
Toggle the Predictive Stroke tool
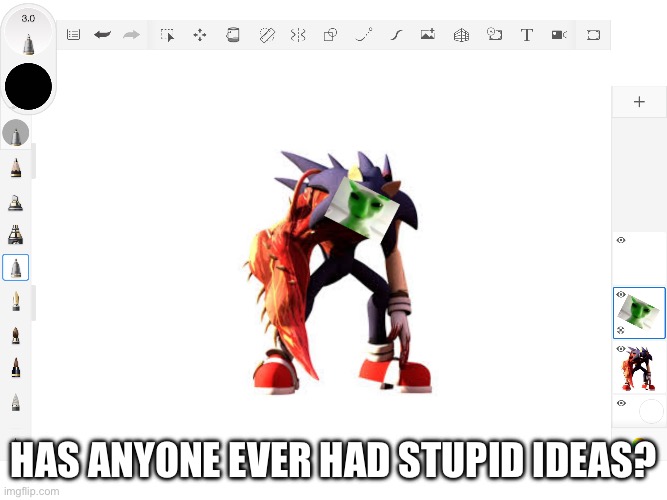[x=364, y=34]
